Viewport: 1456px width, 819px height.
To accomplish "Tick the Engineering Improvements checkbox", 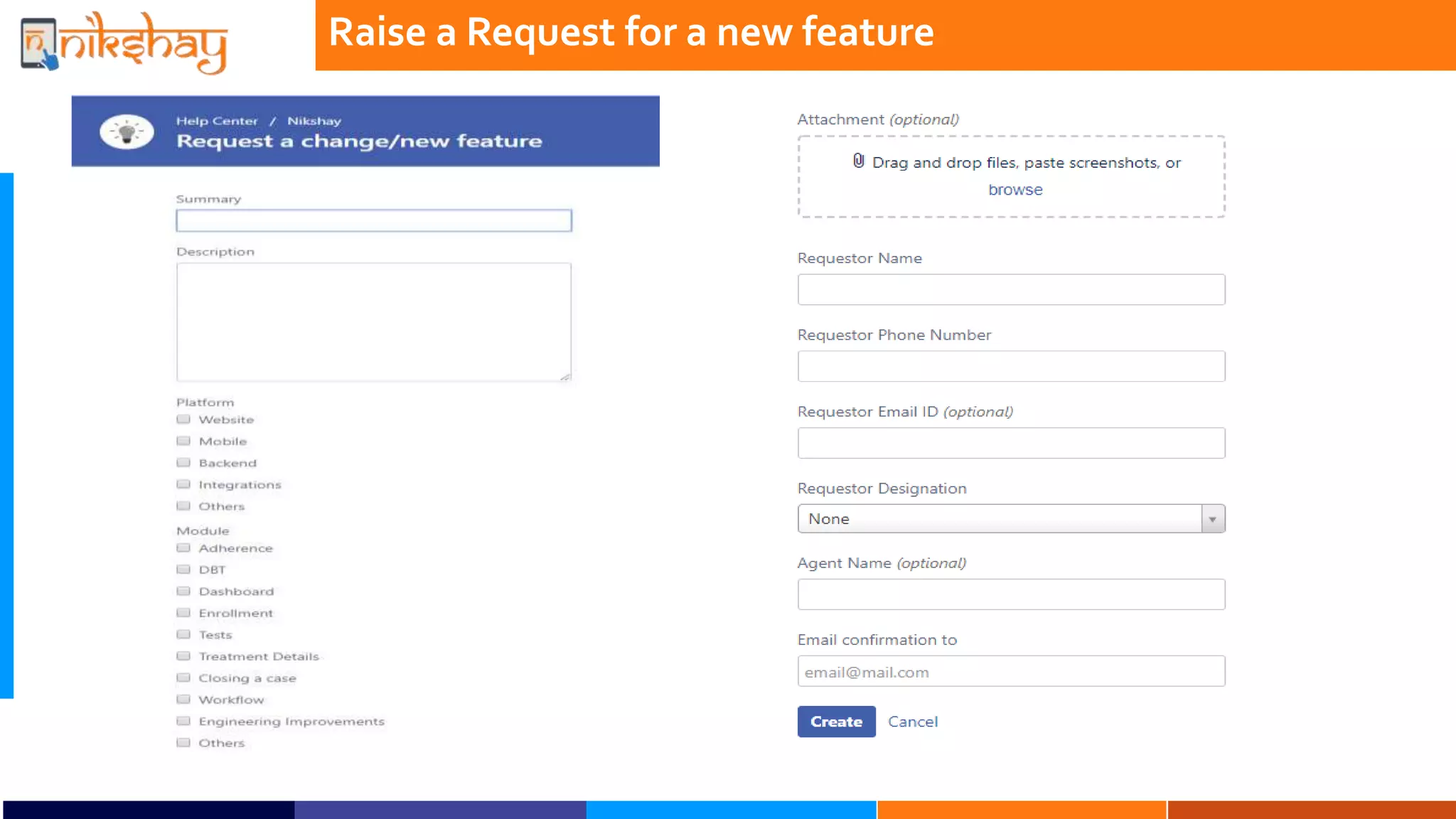I will [183, 722].
